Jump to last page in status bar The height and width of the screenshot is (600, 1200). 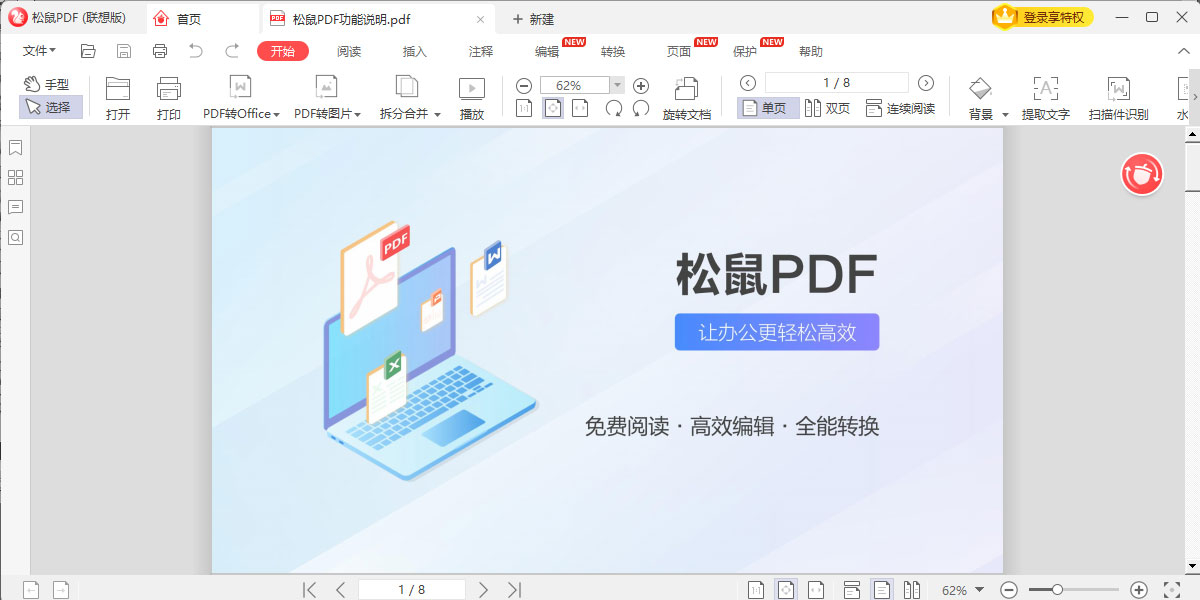point(515,590)
